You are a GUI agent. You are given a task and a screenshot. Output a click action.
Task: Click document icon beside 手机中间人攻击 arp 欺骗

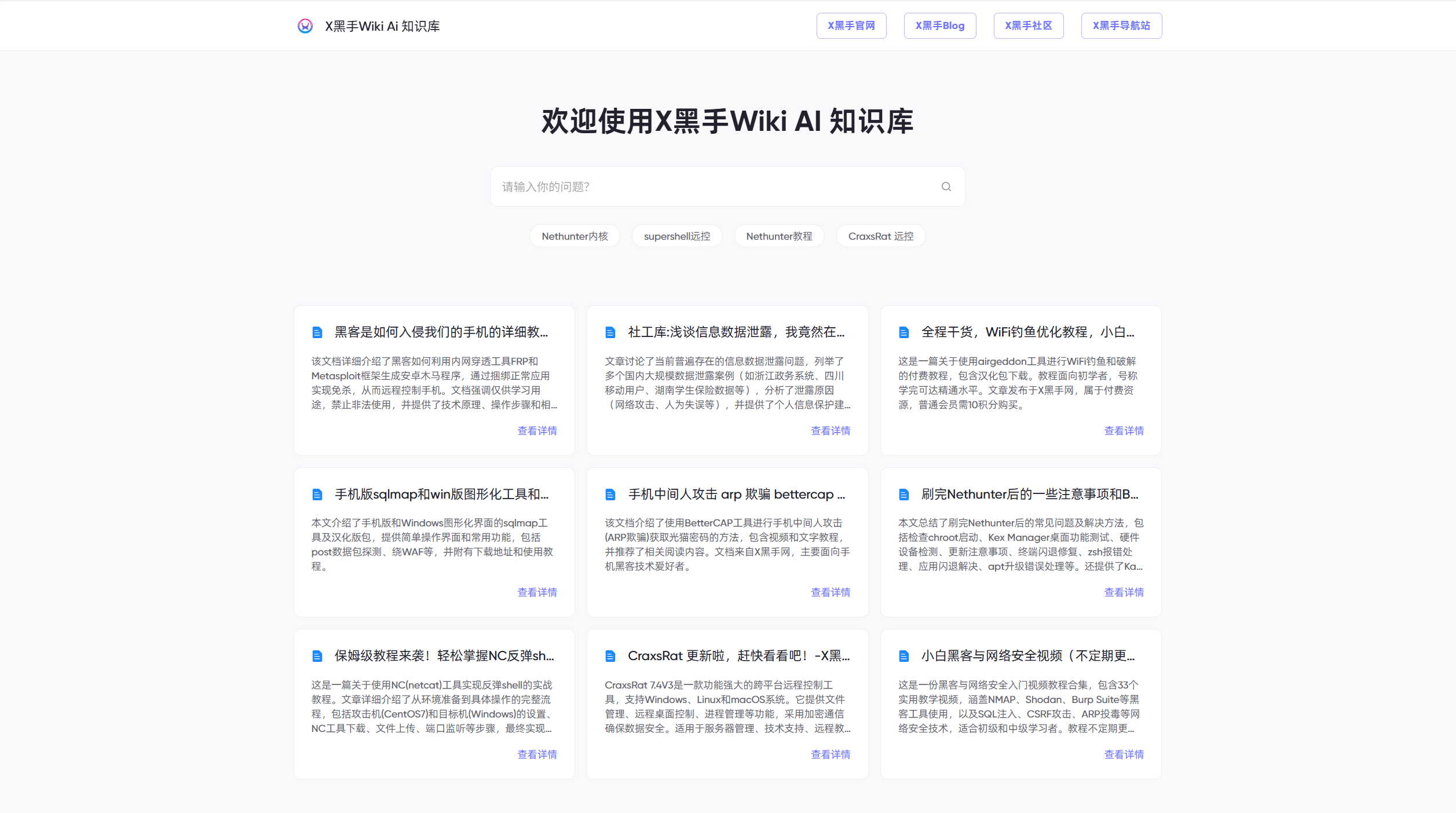coord(610,495)
